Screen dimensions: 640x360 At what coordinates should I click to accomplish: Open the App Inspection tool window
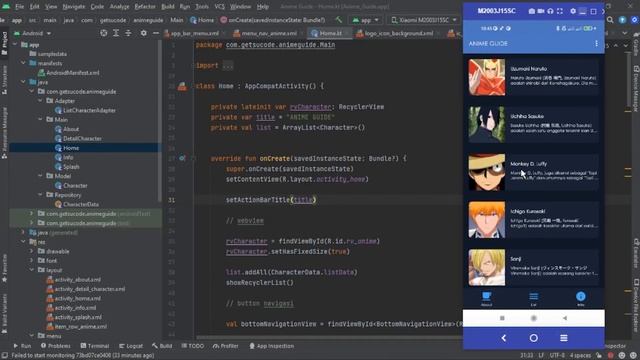271,346
